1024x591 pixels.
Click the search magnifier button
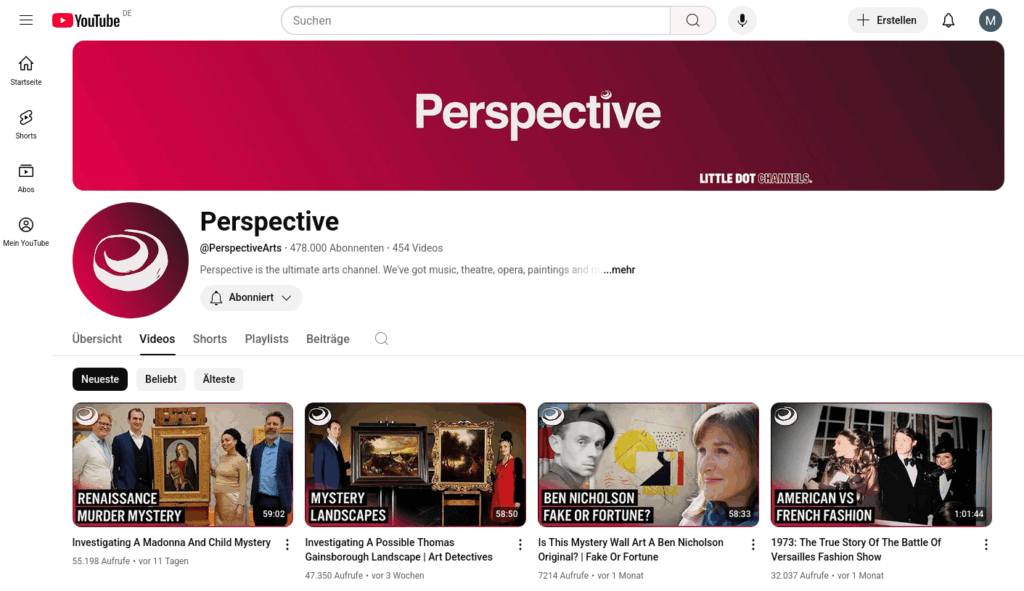point(693,21)
